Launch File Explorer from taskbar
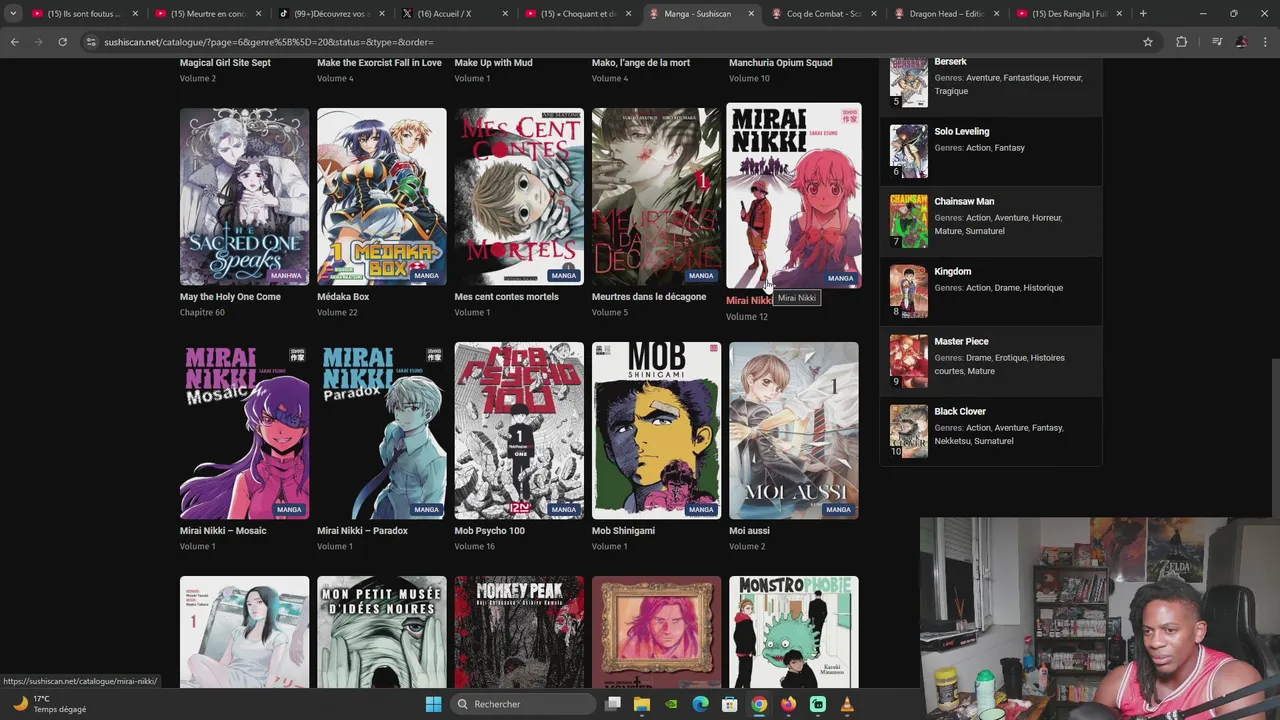 click(x=642, y=704)
